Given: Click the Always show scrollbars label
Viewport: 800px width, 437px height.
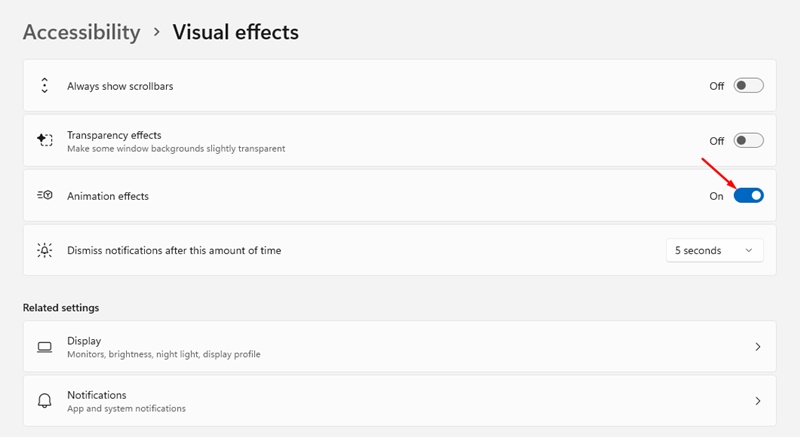Looking at the screenshot, I should [120, 86].
